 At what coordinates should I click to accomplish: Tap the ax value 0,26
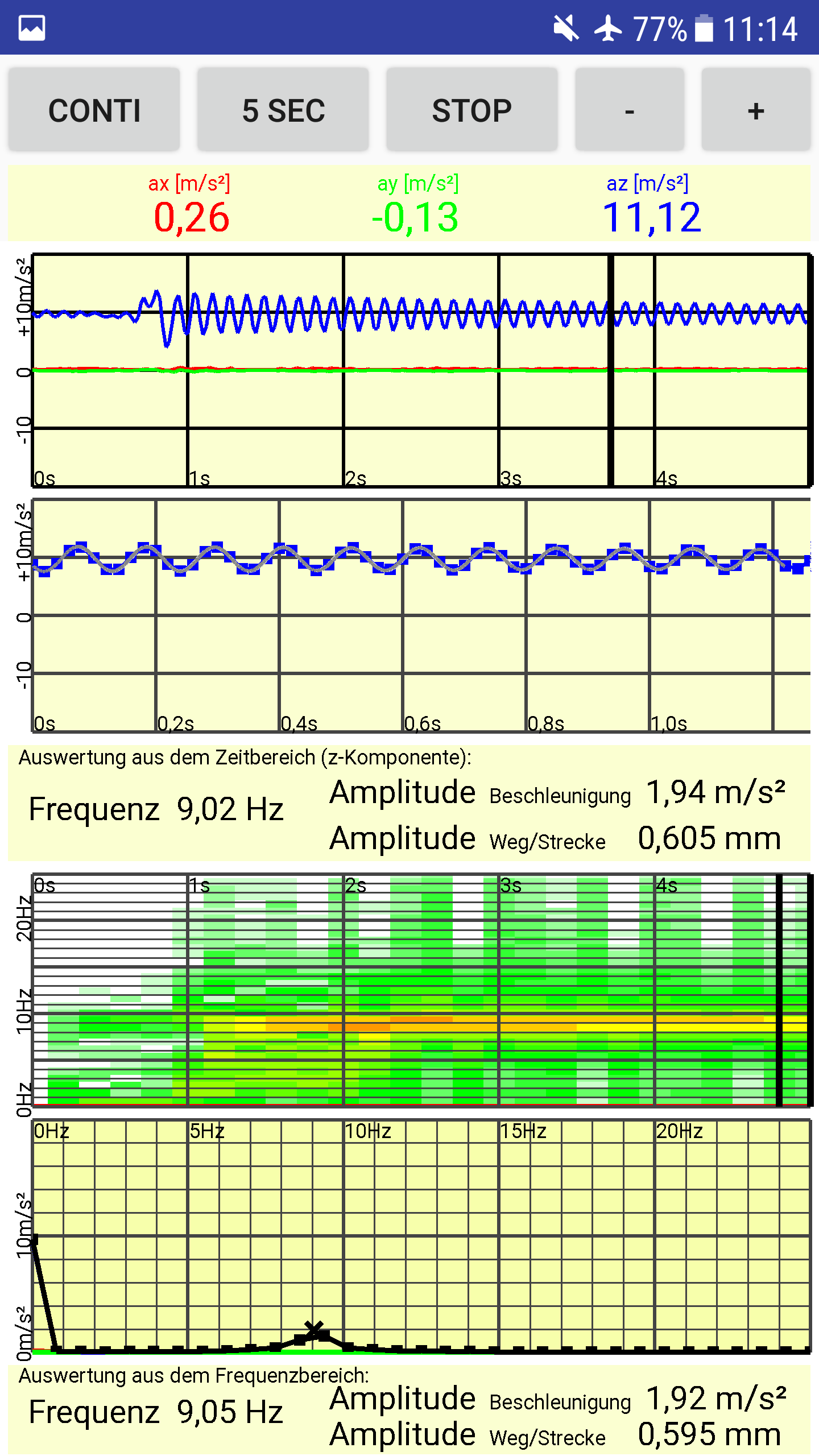pyautogui.click(x=192, y=217)
